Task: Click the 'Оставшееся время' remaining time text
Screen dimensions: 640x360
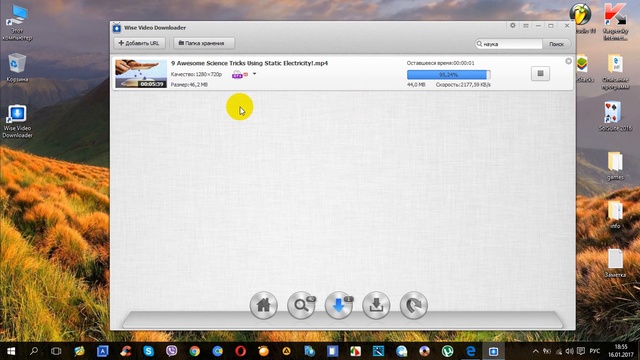Action: click(440, 63)
